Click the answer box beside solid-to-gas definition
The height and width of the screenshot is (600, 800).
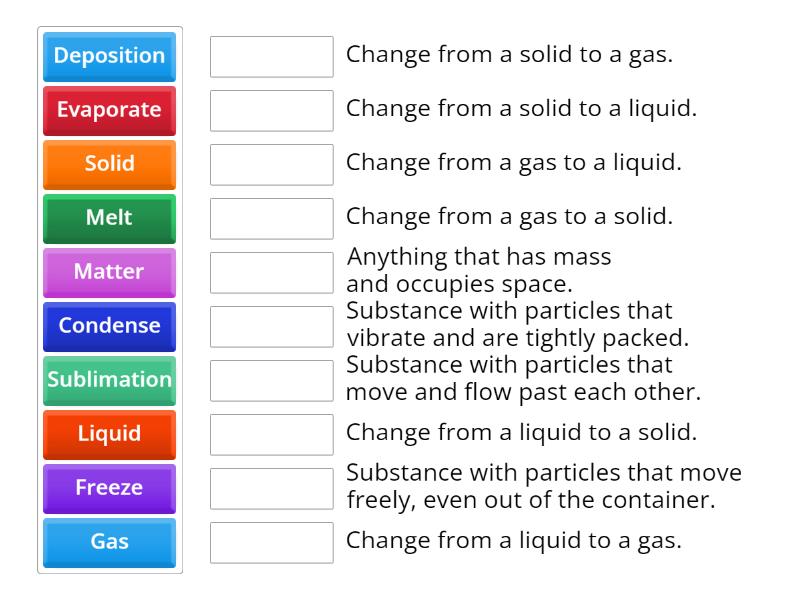272,57
